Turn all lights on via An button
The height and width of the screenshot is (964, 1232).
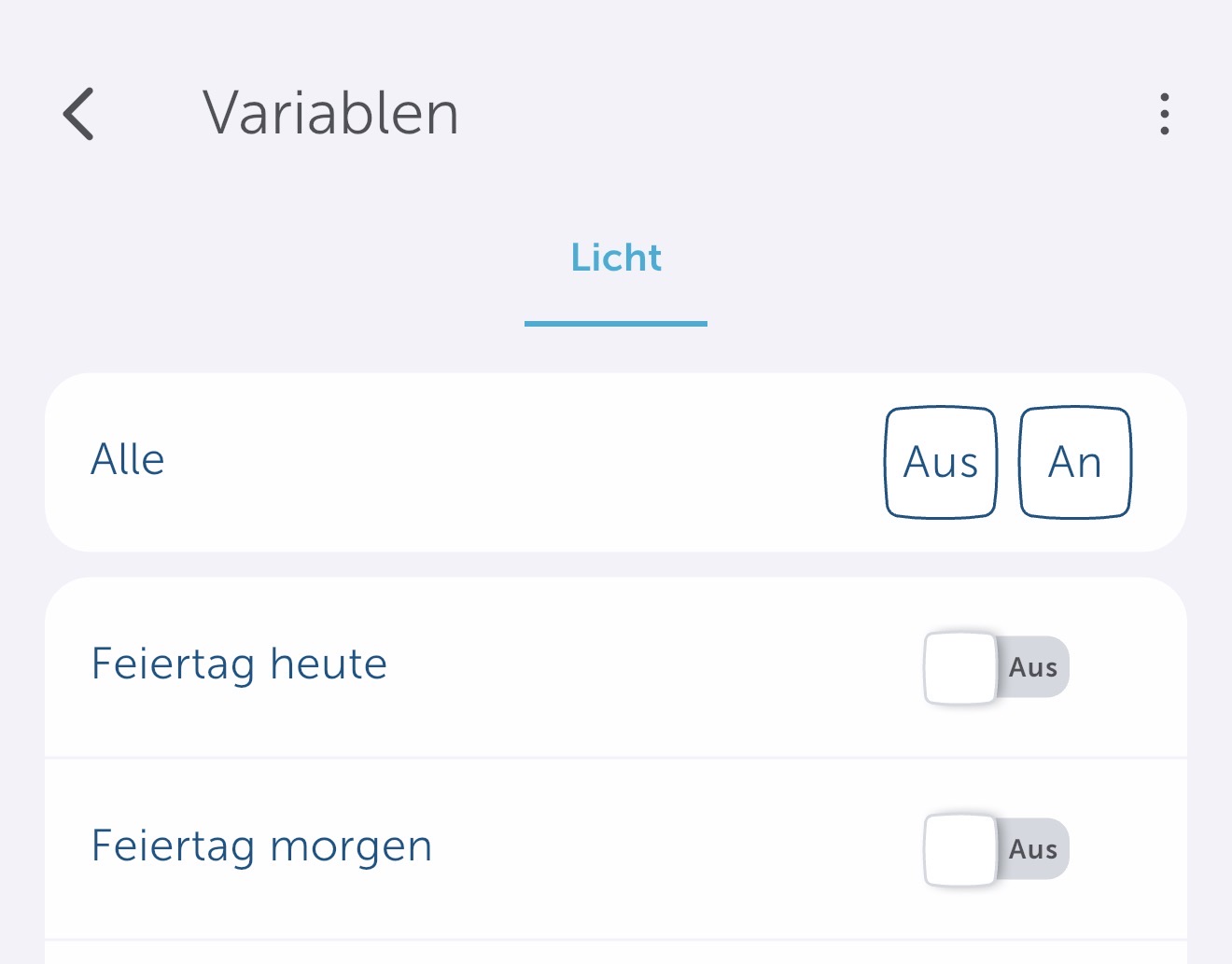1074,461
